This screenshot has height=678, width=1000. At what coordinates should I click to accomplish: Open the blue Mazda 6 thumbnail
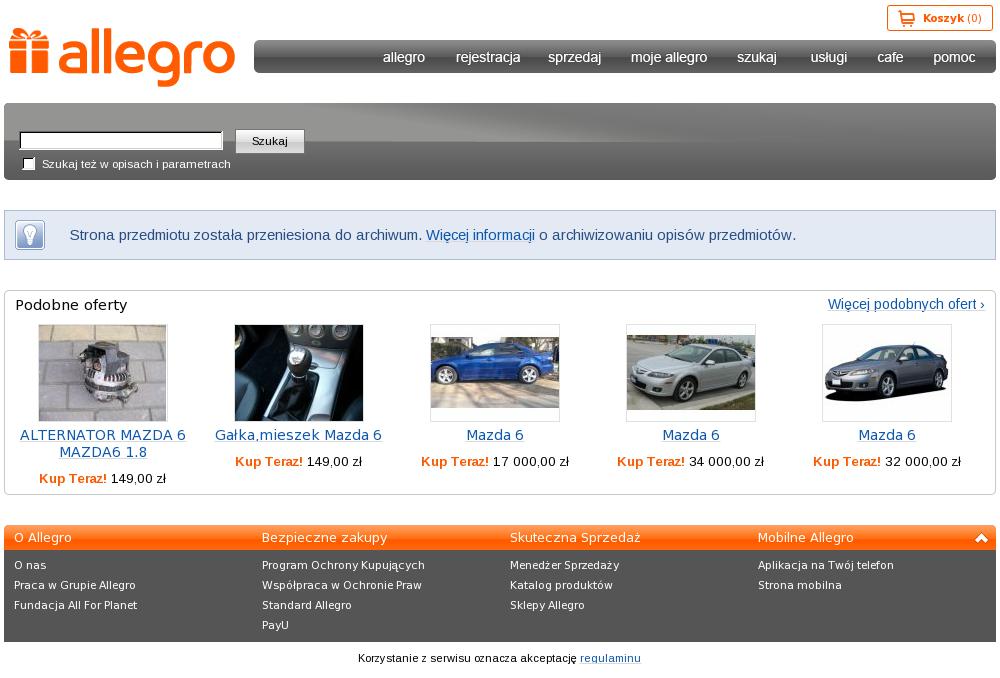495,372
